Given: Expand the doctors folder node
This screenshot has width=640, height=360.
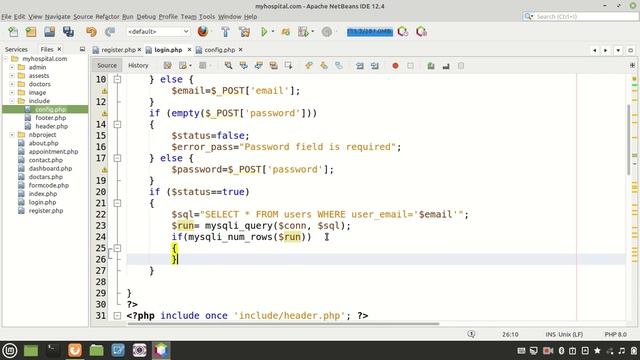Looking at the screenshot, I should 12,84.
